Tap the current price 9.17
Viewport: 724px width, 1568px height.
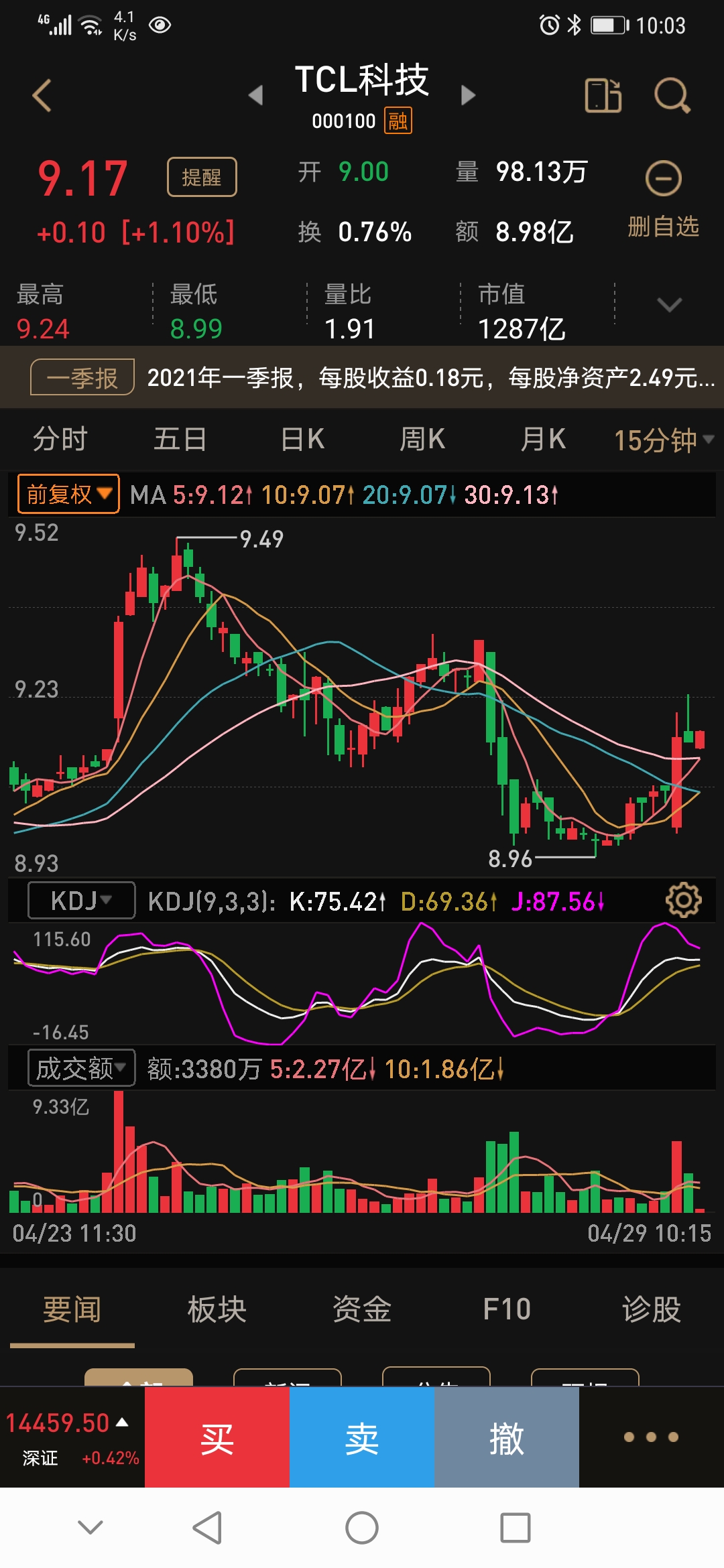(82, 179)
